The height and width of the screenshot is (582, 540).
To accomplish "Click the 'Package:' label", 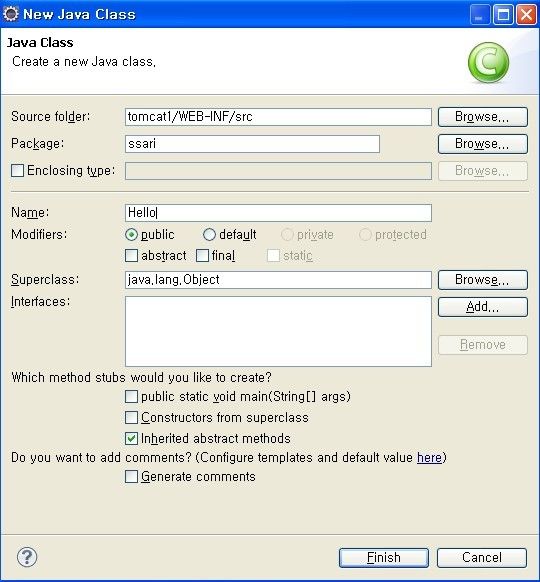I will [37, 144].
